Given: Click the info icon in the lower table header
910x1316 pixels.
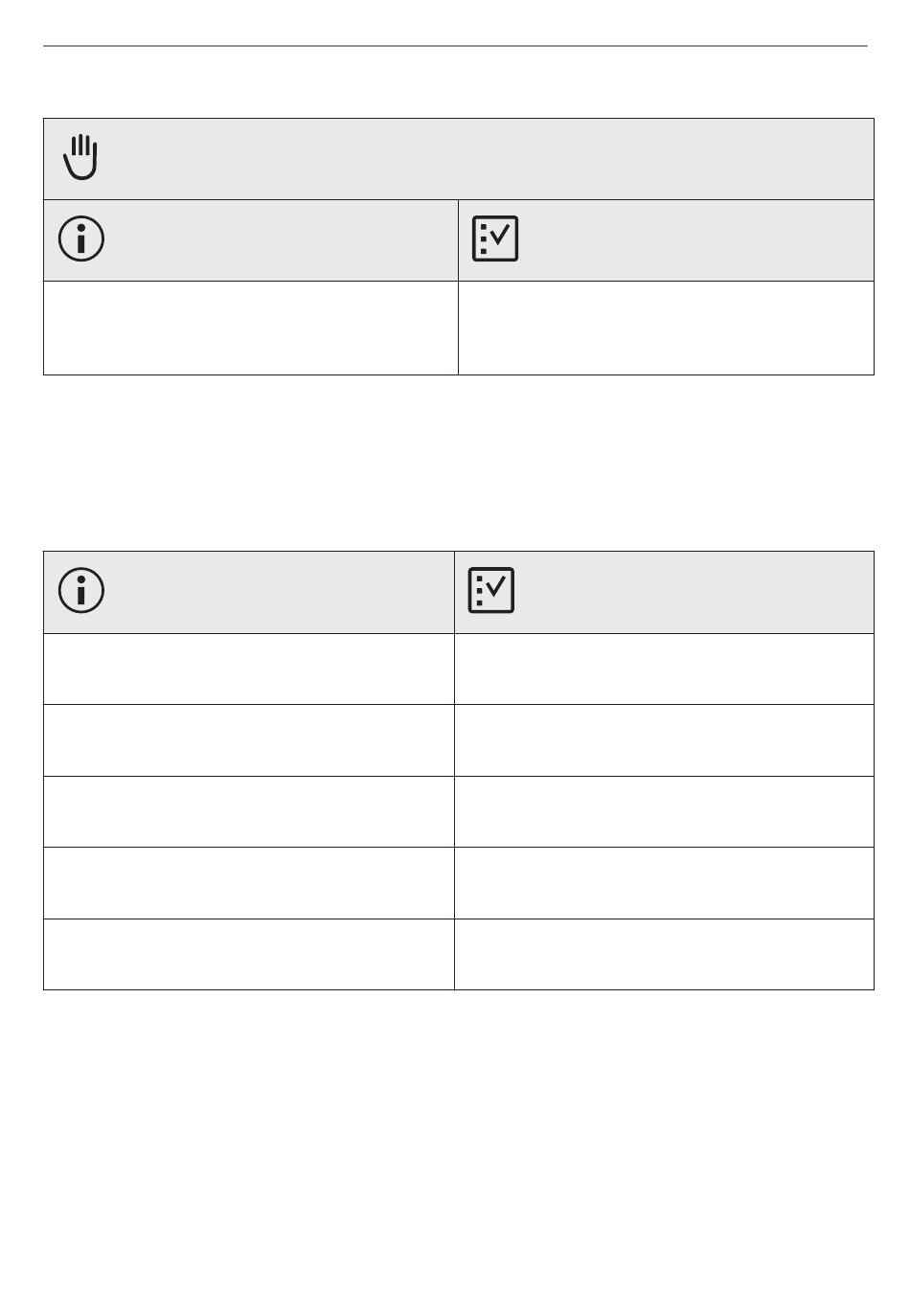Looking at the screenshot, I should [x=82, y=590].
